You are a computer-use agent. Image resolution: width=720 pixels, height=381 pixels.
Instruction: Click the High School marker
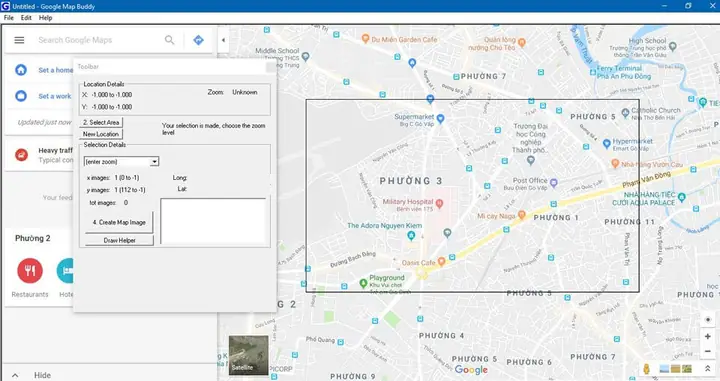point(673,46)
